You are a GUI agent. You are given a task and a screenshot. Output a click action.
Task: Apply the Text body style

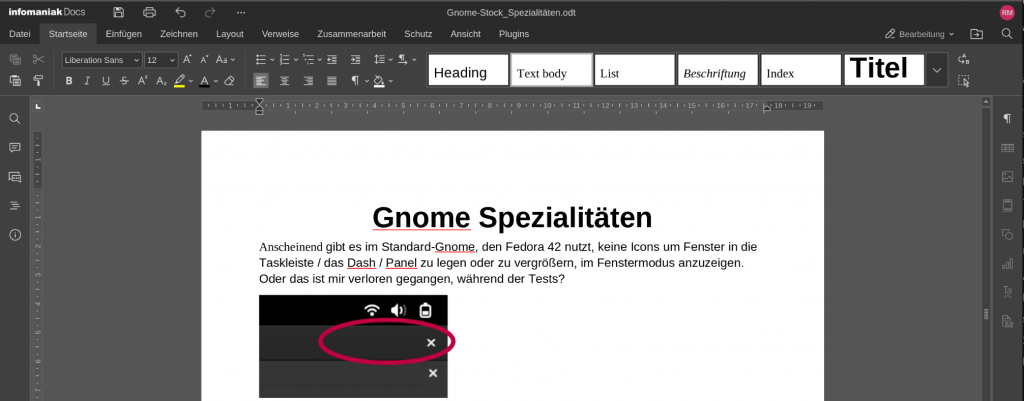(x=551, y=70)
